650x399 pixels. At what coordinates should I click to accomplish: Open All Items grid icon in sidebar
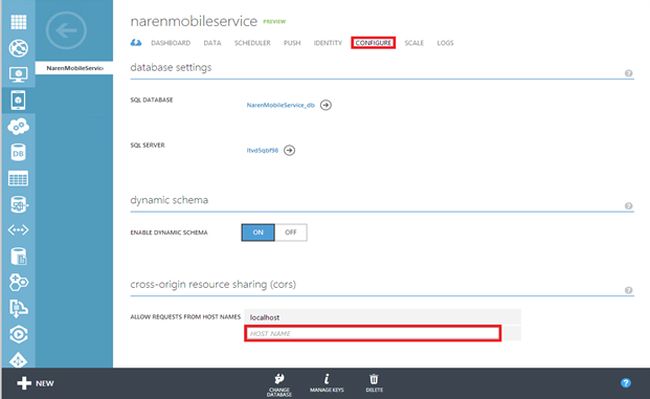coord(18,22)
